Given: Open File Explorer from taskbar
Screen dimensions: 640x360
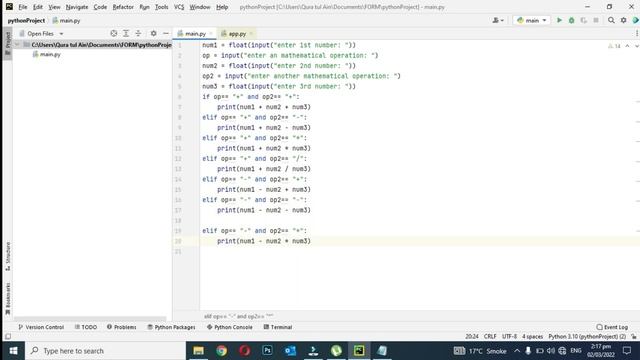Looking at the screenshot, I should (x=198, y=351).
